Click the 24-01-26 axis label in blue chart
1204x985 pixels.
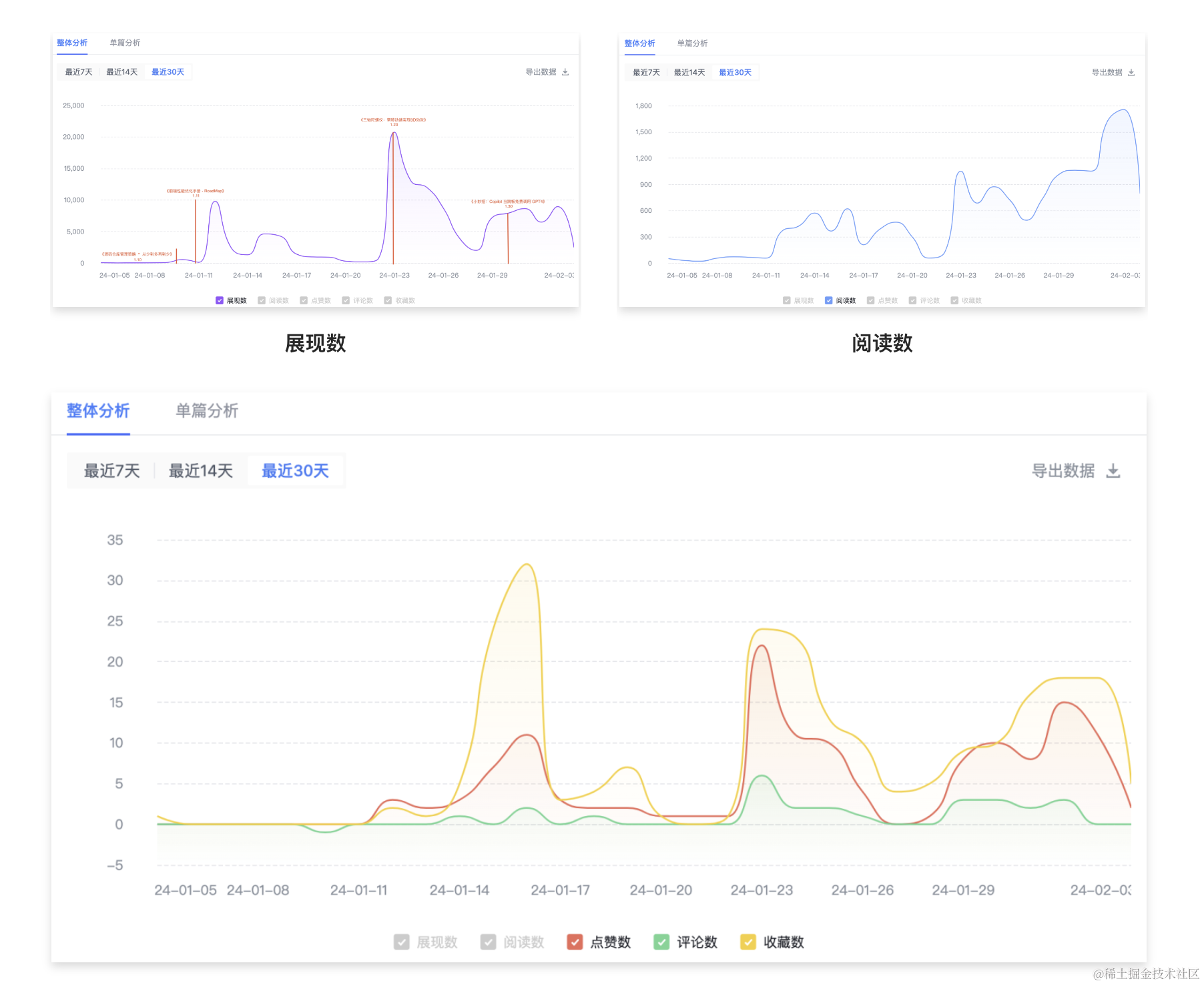click(1010, 276)
